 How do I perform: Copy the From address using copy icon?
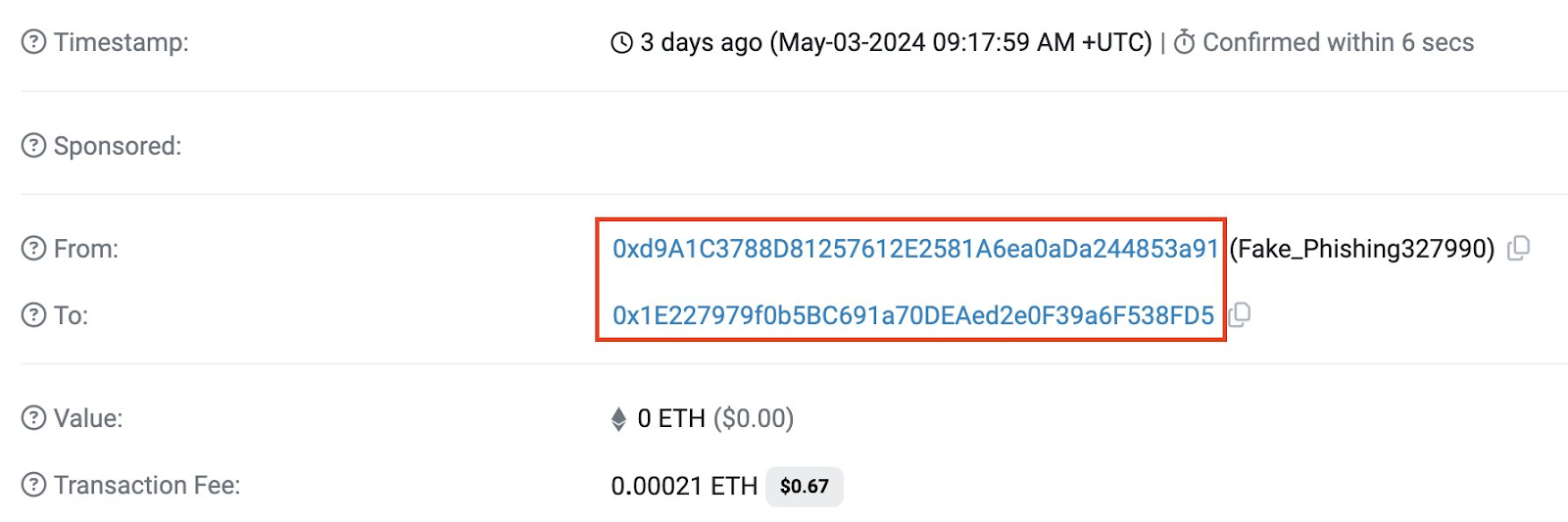tap(1518, 249)
